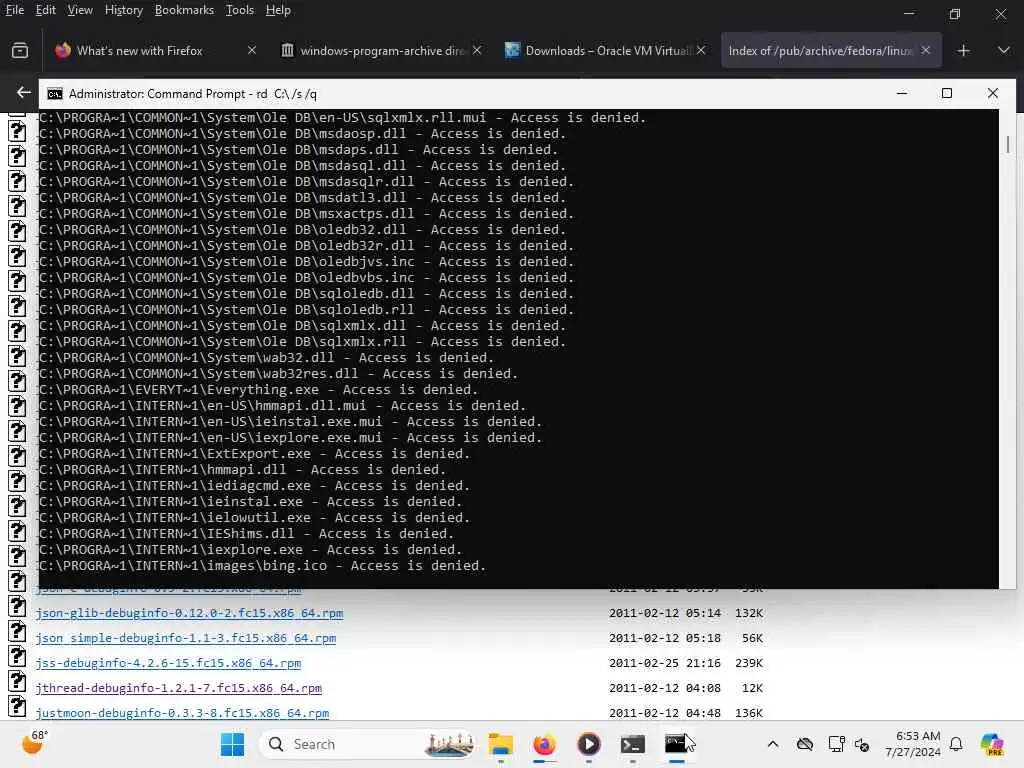Open Firefox from the taskbar
This screenshot has width=1024, height=768.
coord(544,744)
